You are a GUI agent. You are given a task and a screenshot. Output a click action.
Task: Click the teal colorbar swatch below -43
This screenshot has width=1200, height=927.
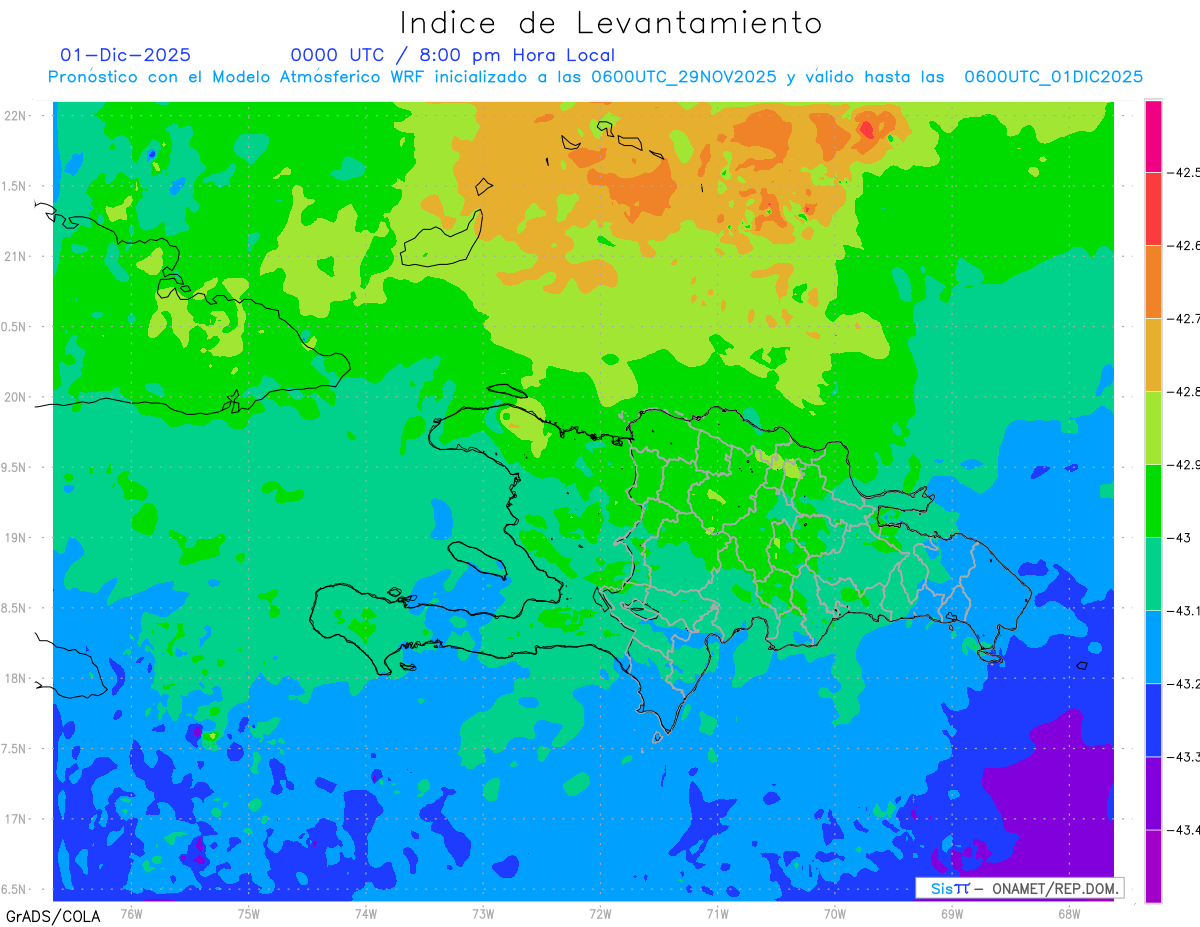tap(1153, 574)
